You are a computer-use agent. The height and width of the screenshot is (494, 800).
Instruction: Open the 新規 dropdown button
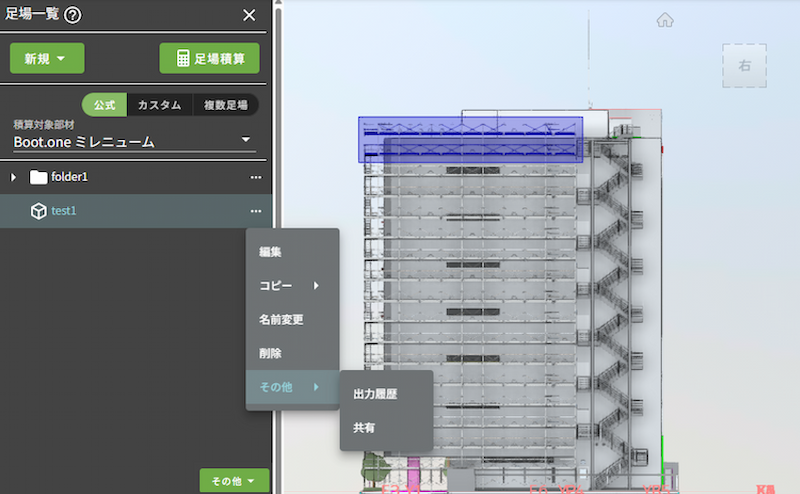(x=47, y=58)
